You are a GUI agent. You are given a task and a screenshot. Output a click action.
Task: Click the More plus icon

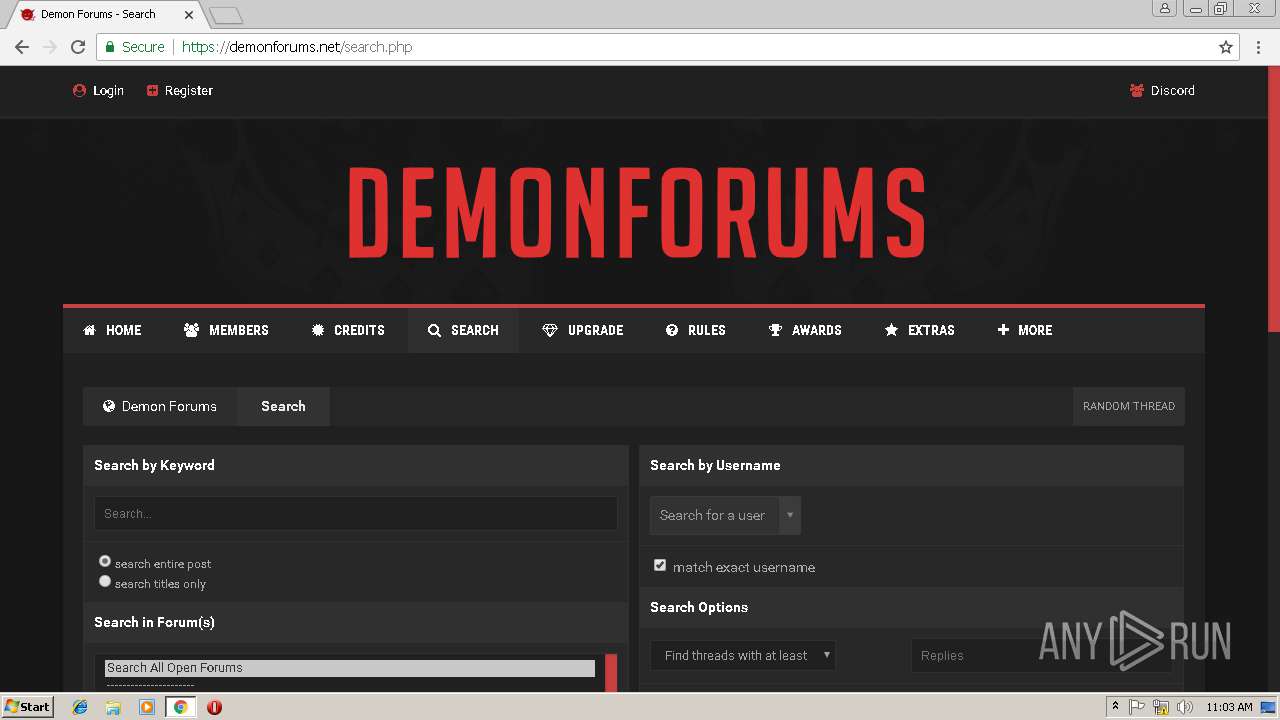pos(1003,330)
